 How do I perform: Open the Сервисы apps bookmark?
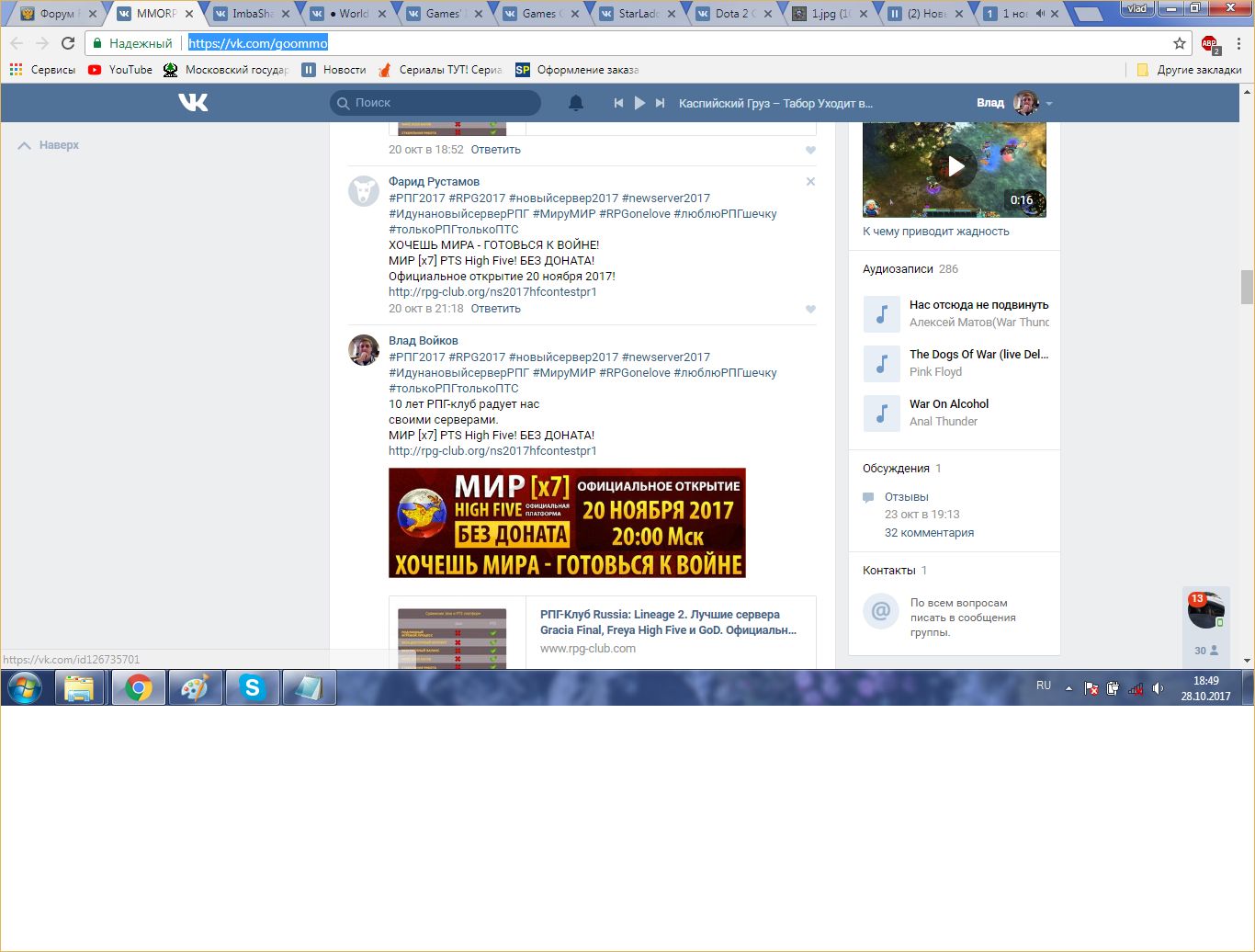42,70
